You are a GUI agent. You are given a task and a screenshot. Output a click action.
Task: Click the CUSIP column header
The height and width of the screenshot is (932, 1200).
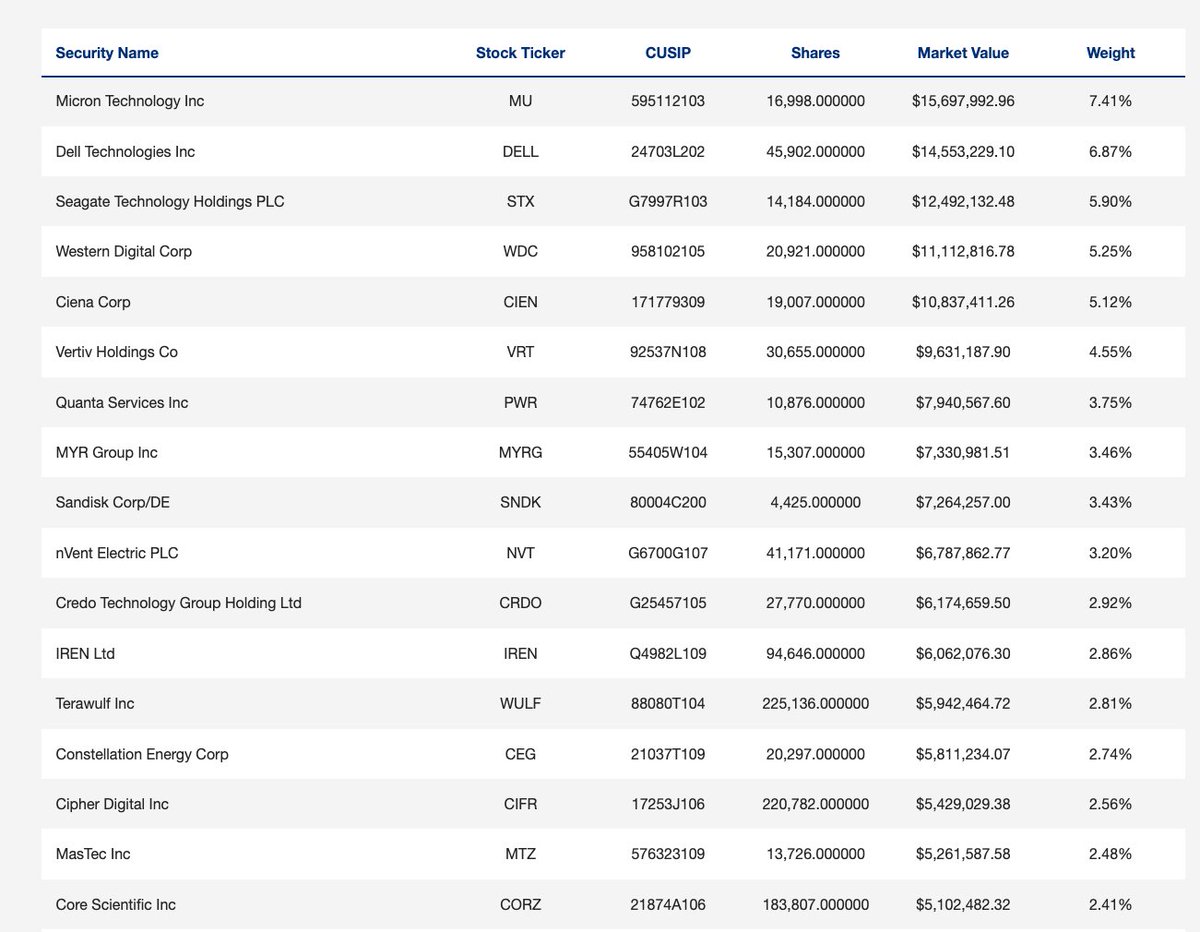(x=668, y=53)
